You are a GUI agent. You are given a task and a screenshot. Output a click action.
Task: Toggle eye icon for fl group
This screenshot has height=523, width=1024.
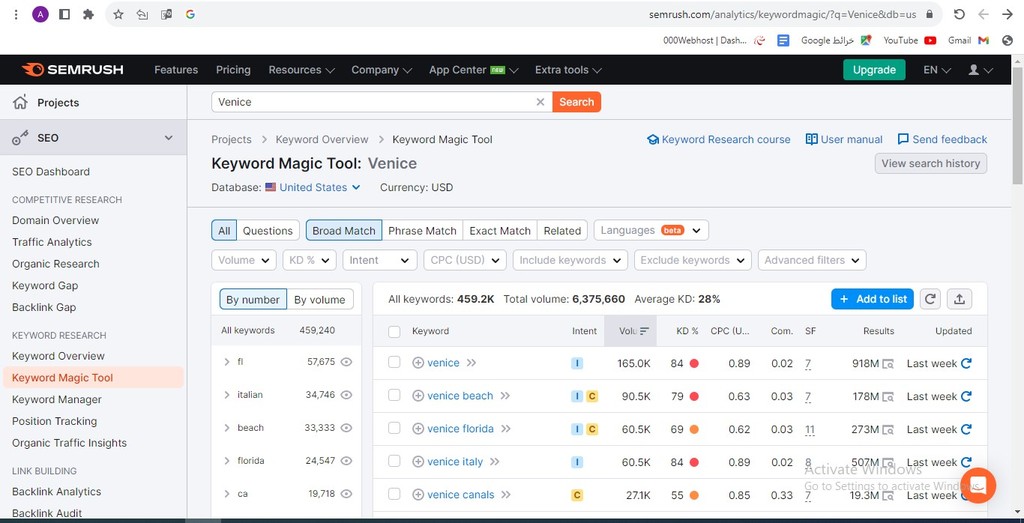click(347, 362)
